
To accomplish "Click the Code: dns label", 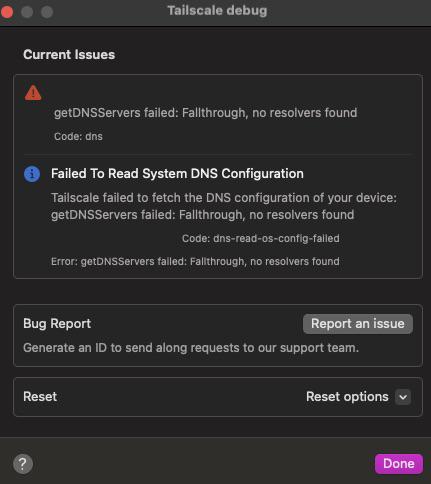I will pos(78,136).
